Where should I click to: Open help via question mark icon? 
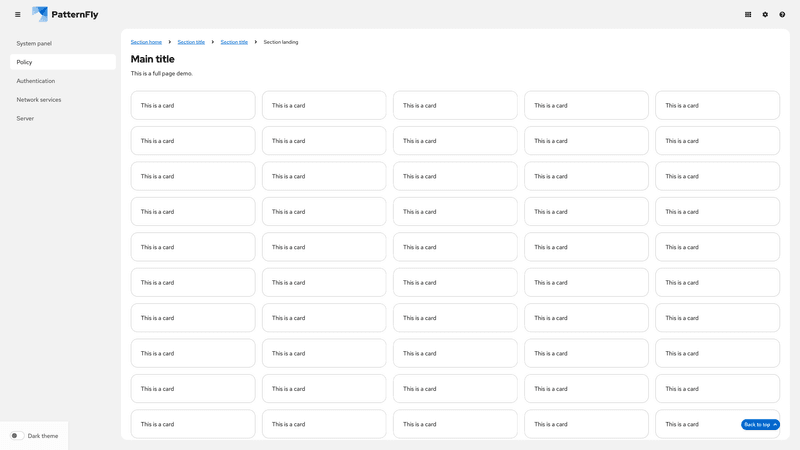782,15
